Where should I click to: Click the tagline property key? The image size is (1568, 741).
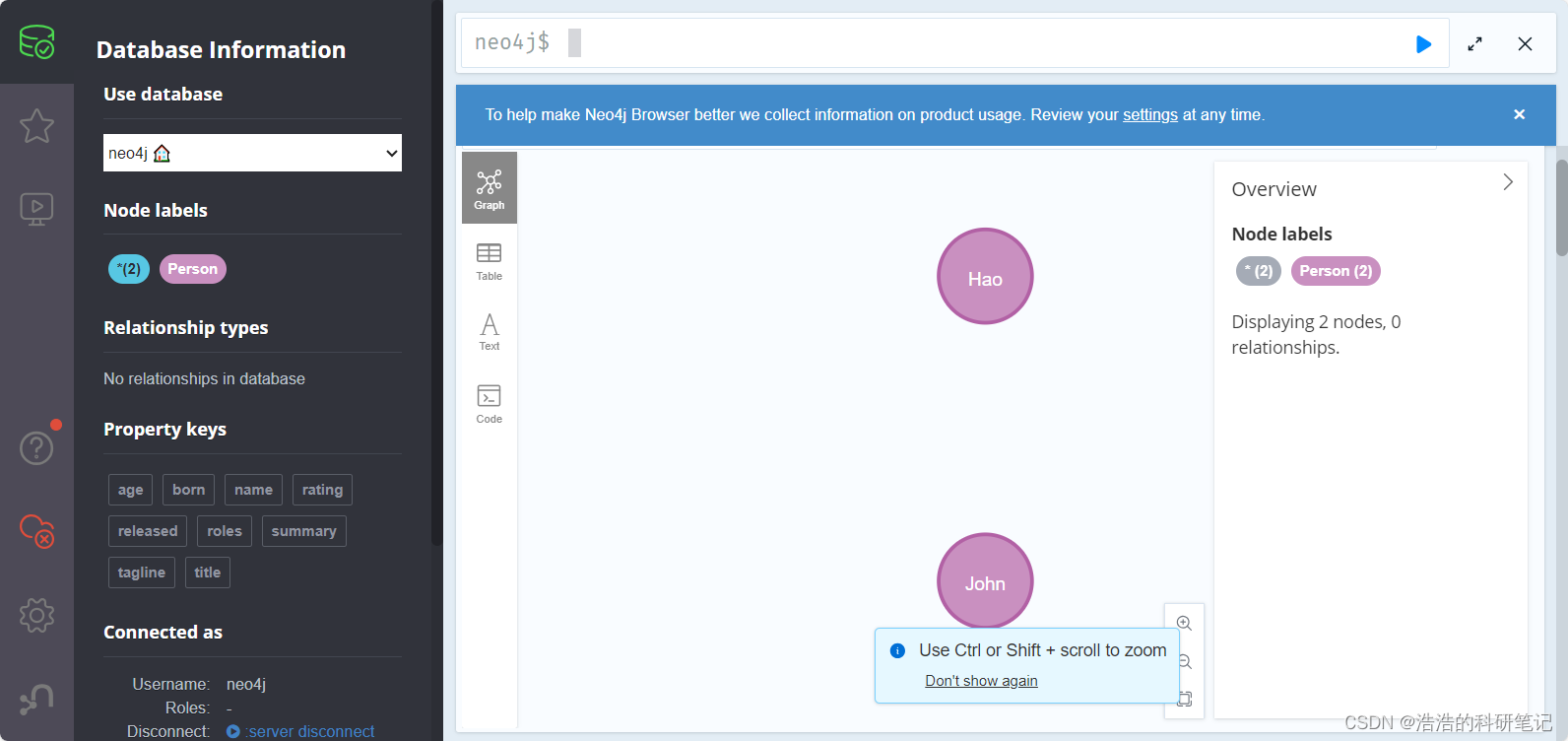[142, 573]
